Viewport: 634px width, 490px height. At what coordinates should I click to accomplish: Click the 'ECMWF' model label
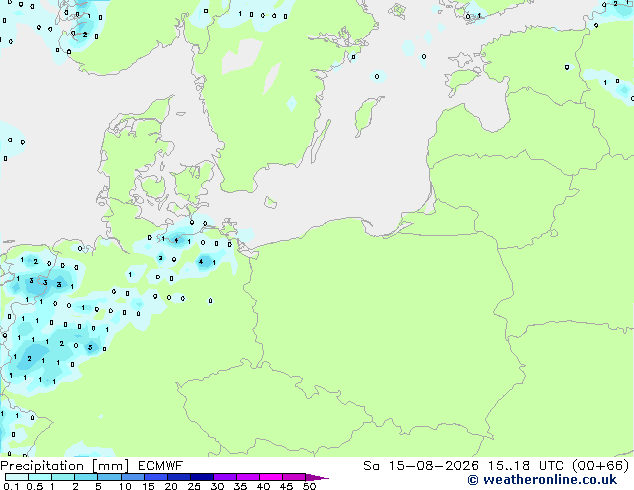161,466
